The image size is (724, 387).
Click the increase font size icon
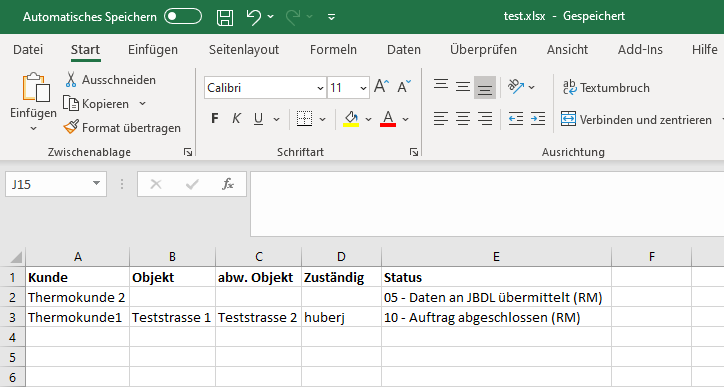coord(381,86)
